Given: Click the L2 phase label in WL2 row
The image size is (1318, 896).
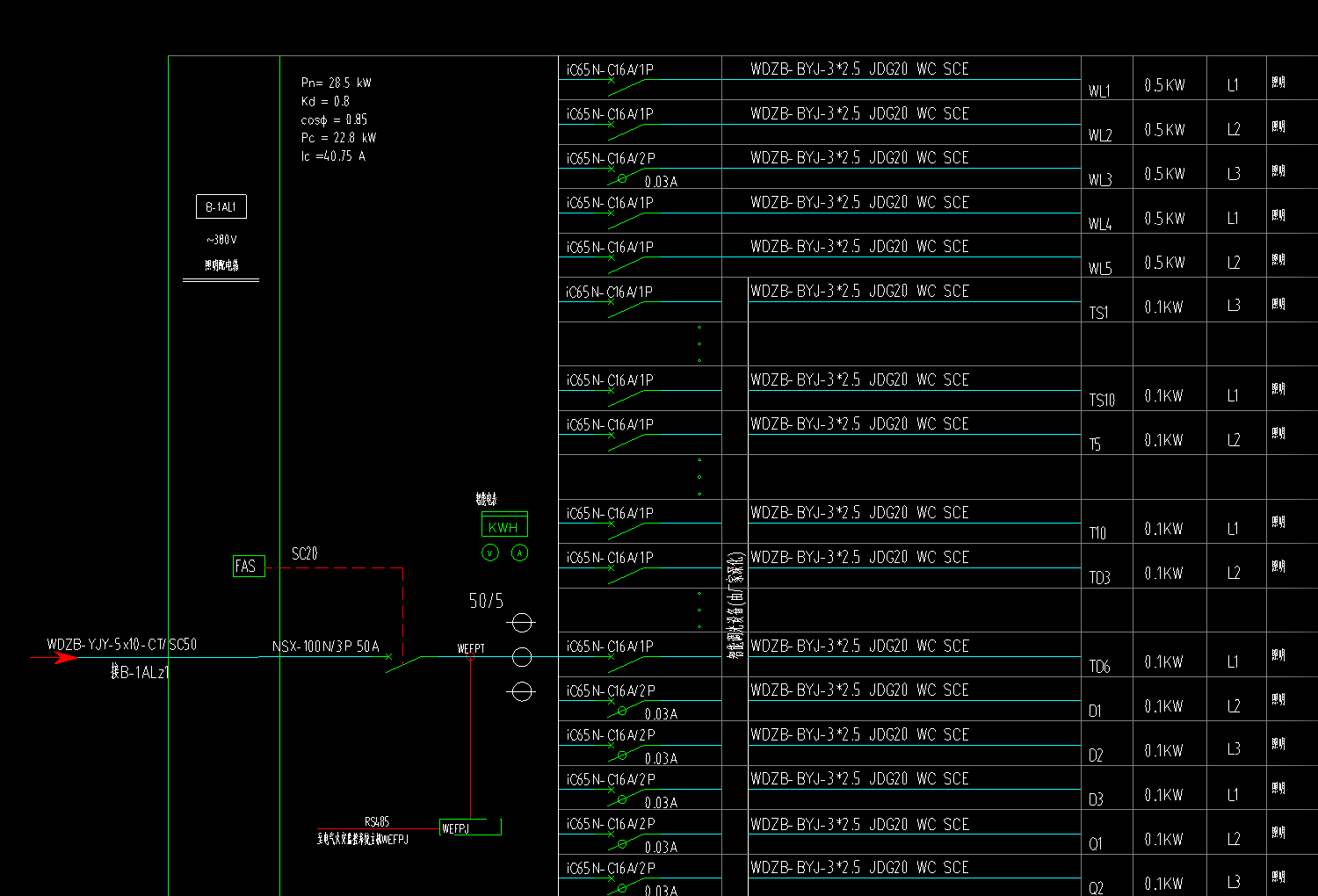Looking at the screenshot, I should tap(1234, 129).
